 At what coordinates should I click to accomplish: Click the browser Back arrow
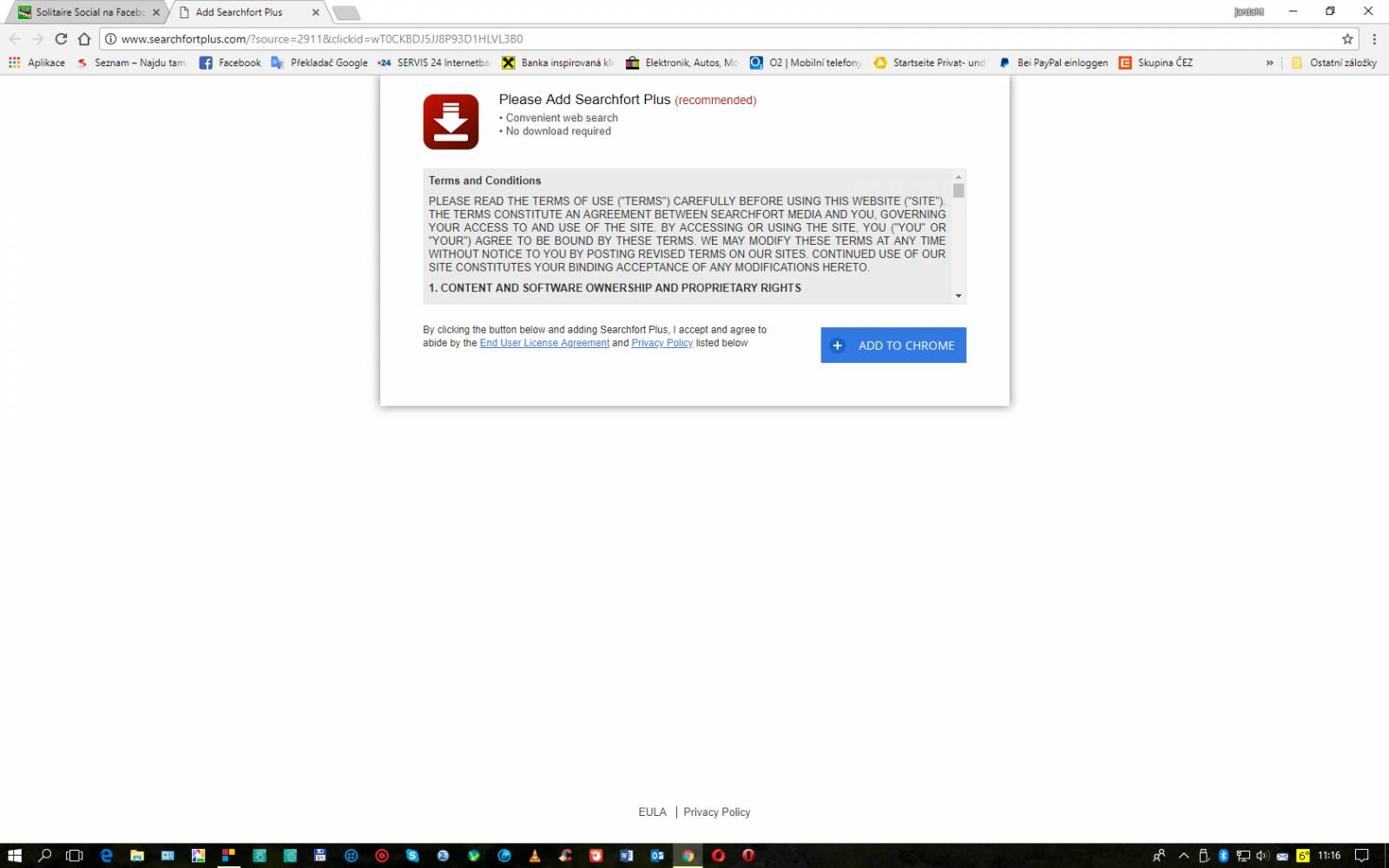(15, 38)
